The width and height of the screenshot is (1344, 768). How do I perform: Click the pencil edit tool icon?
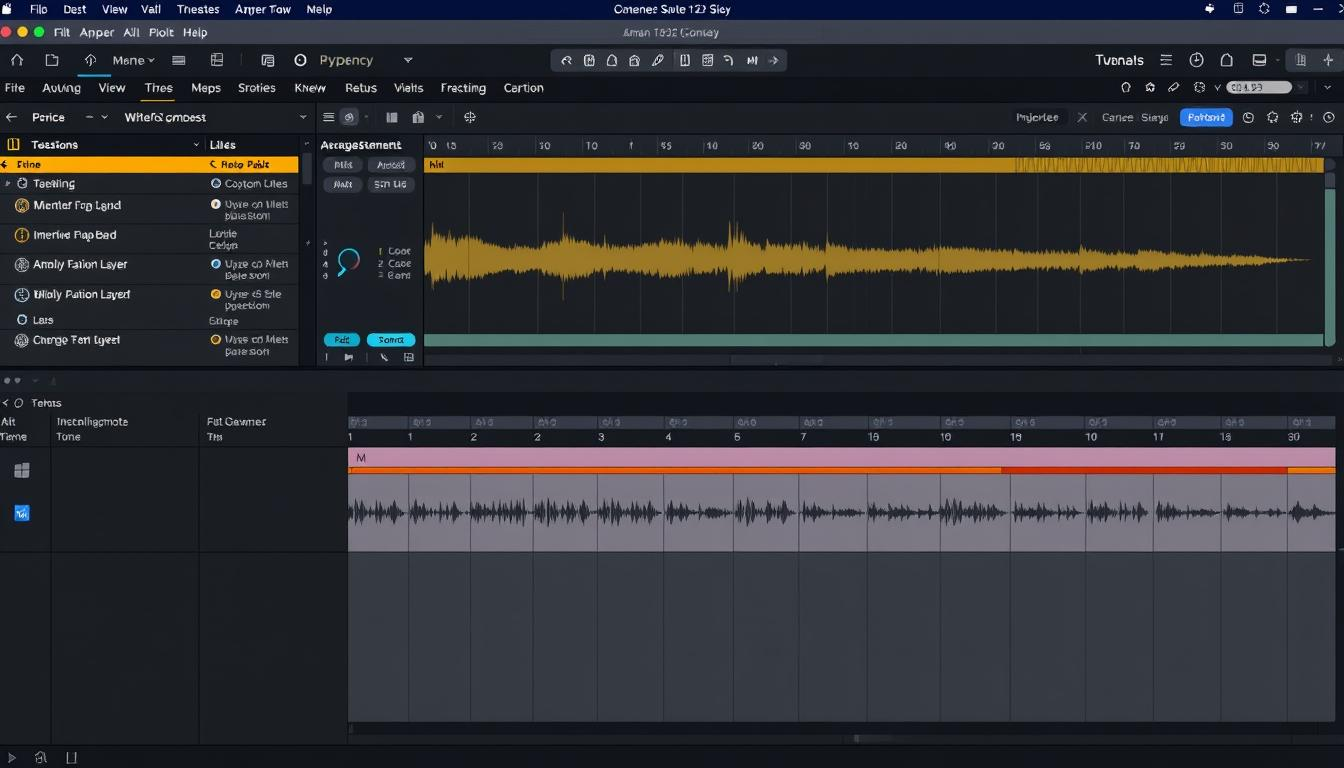click(x=658, y=60)
